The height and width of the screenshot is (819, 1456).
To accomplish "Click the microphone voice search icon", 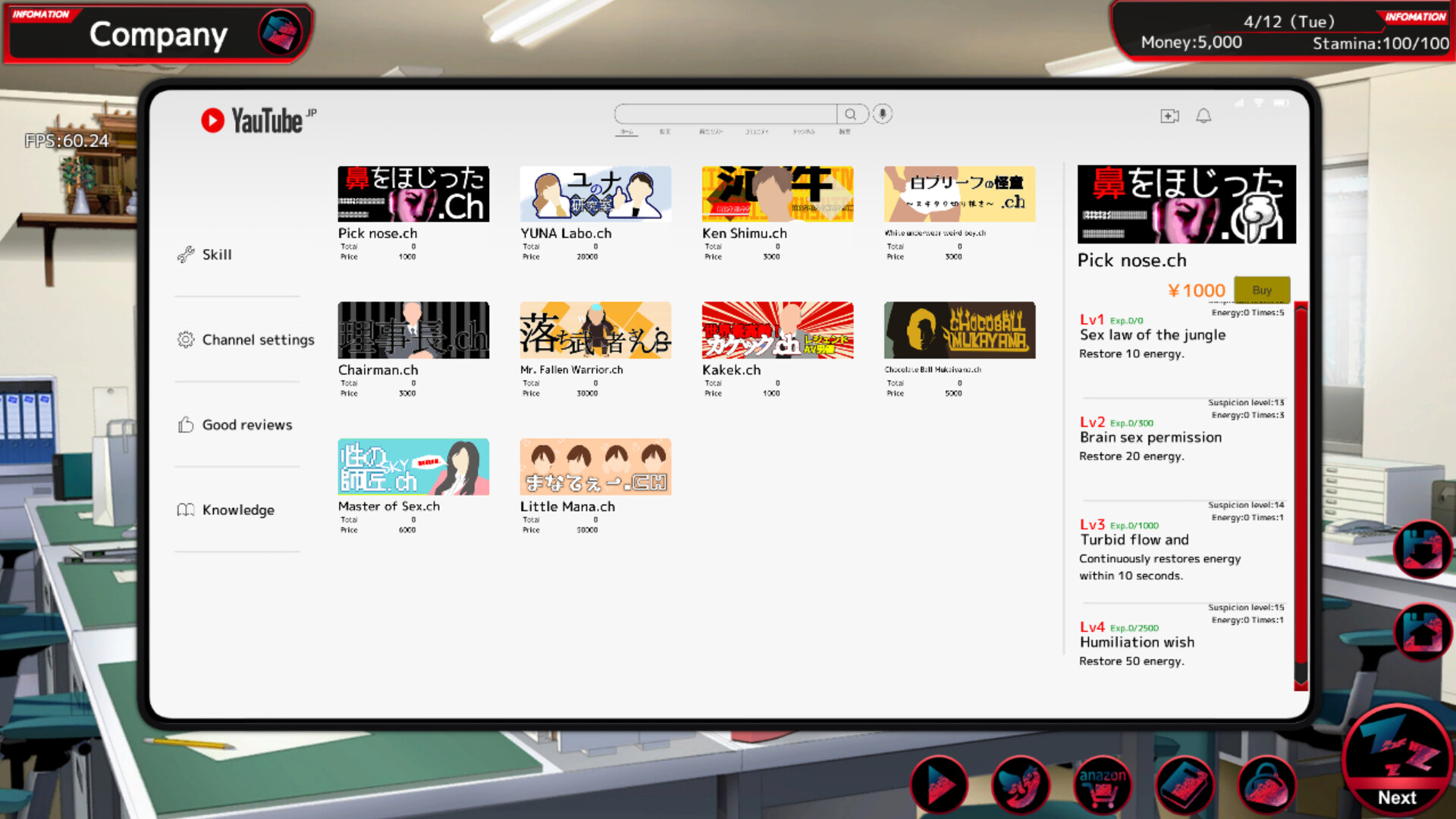I will coord(882,114).
